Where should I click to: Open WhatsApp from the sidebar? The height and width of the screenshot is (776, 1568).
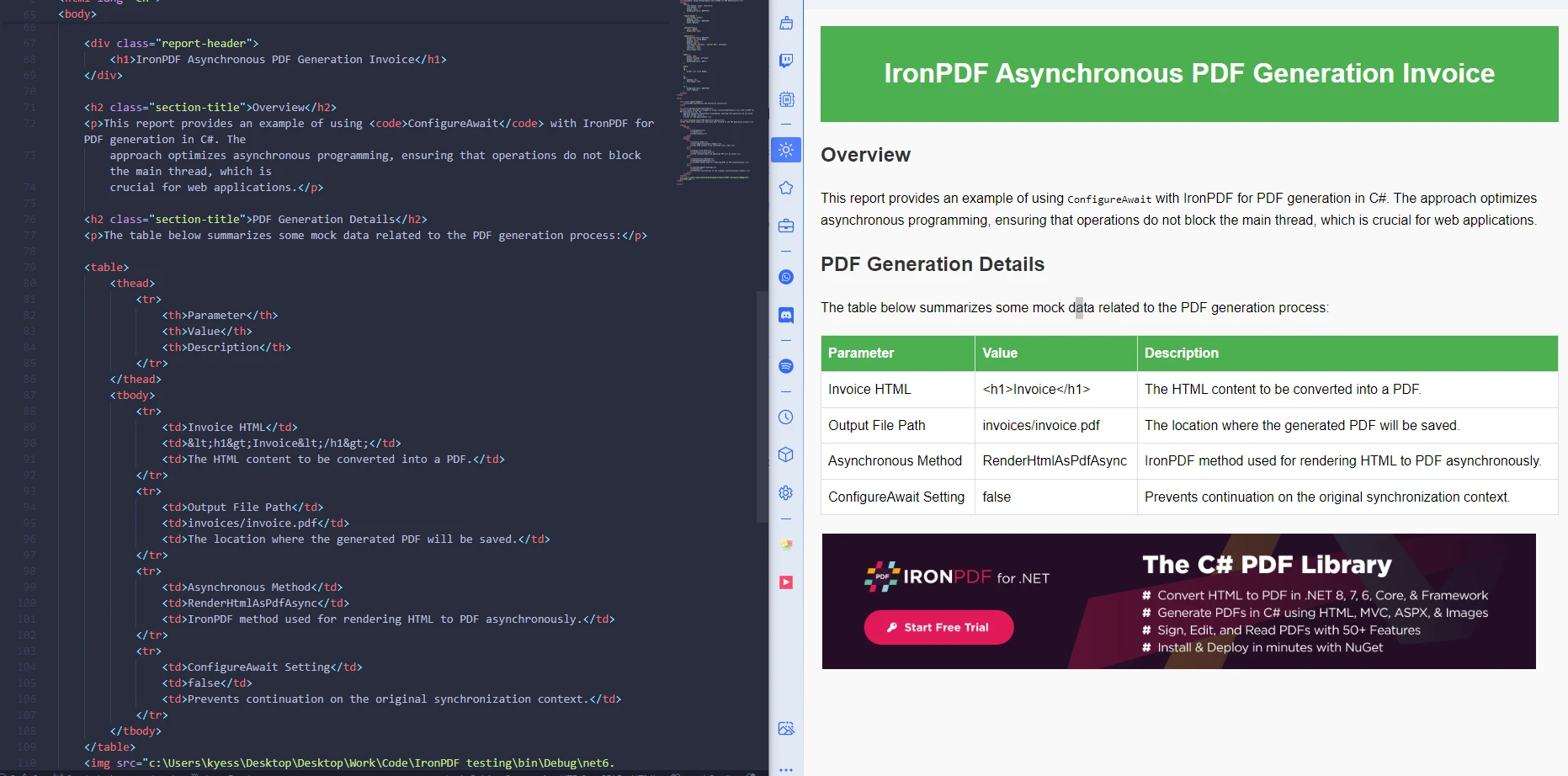[786, 277]
